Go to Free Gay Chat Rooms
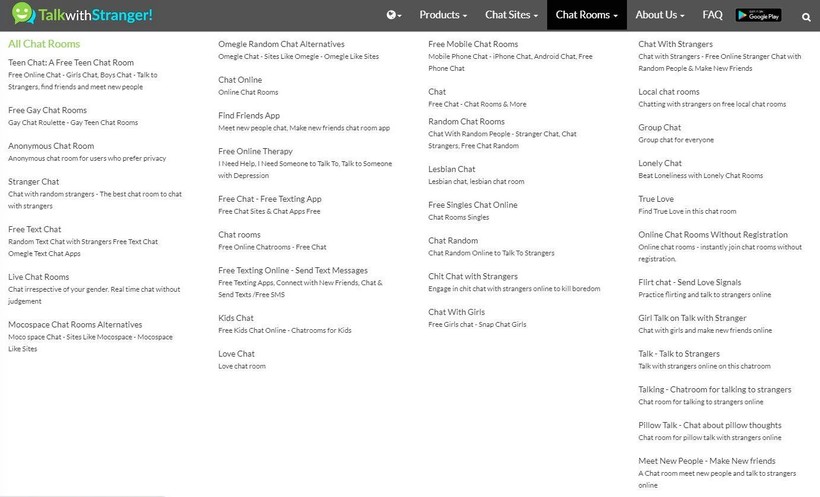Viewport: 820px width, 497px height. (x=47, y=110)
